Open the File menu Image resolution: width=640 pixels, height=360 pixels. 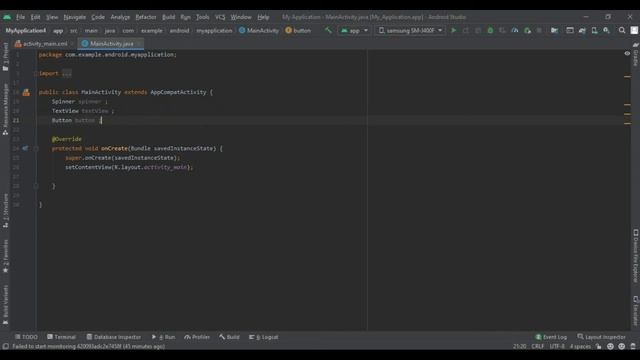coord(20,17)
